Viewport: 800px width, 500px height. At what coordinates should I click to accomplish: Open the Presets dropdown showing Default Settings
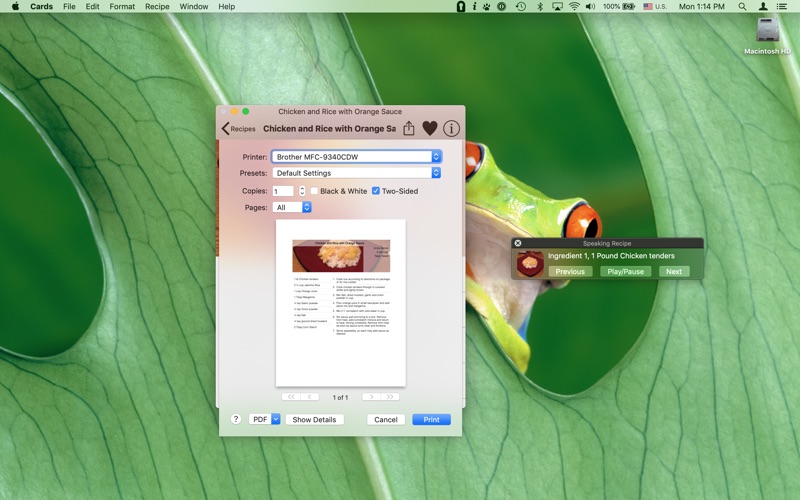pyautogui.click(x=357, y=173)
